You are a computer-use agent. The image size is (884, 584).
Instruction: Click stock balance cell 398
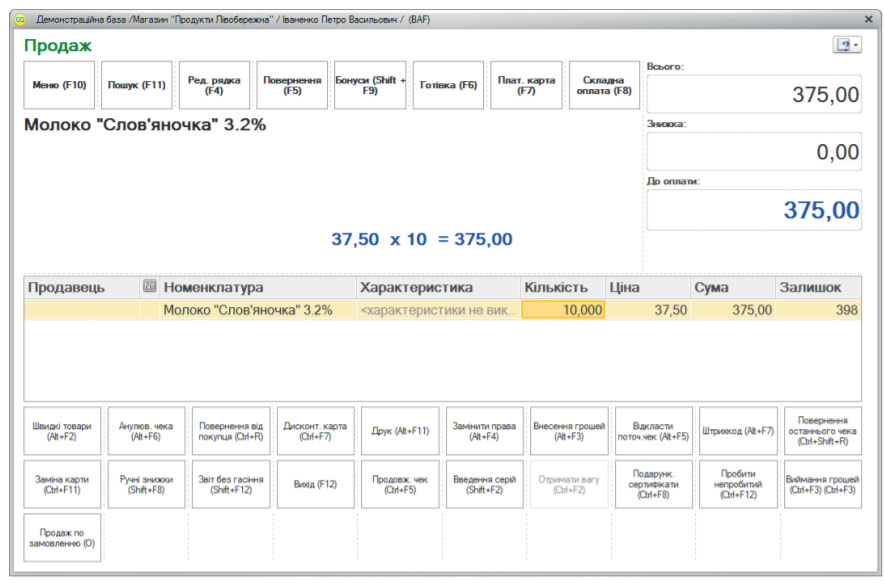coord(819,310)
